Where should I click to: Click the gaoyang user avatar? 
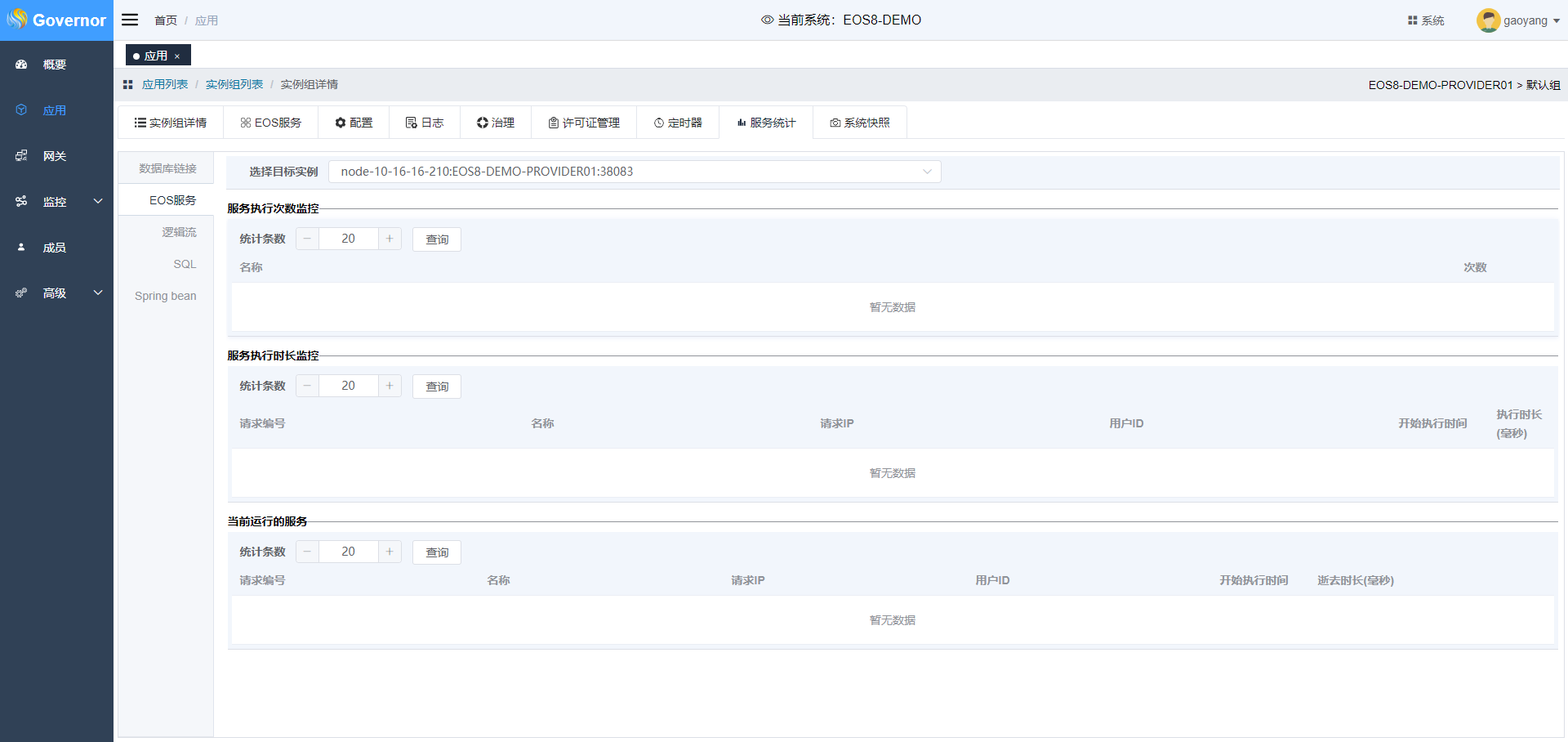[1487, 20]
